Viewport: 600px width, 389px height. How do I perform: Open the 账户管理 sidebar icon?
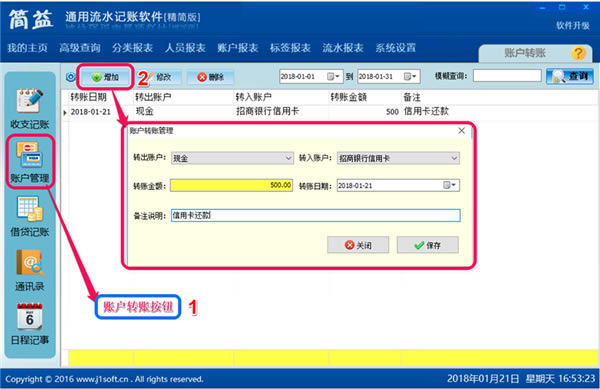[29, 162]
